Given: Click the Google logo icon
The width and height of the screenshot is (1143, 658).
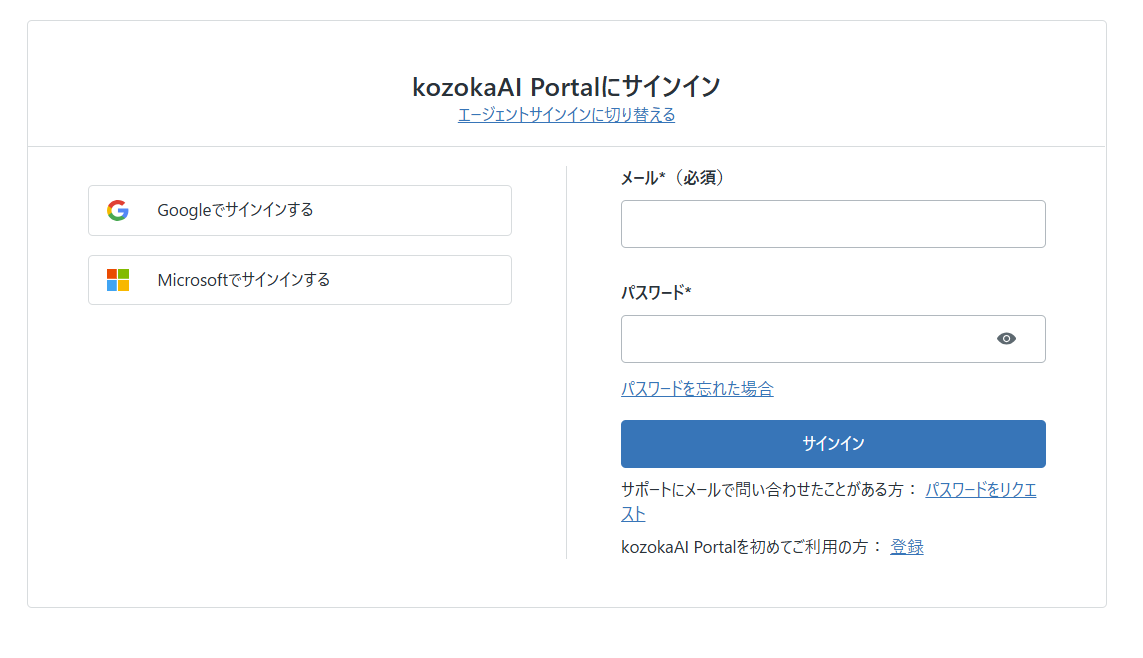Looking at the screenshot, I should (x=117, y=211).
